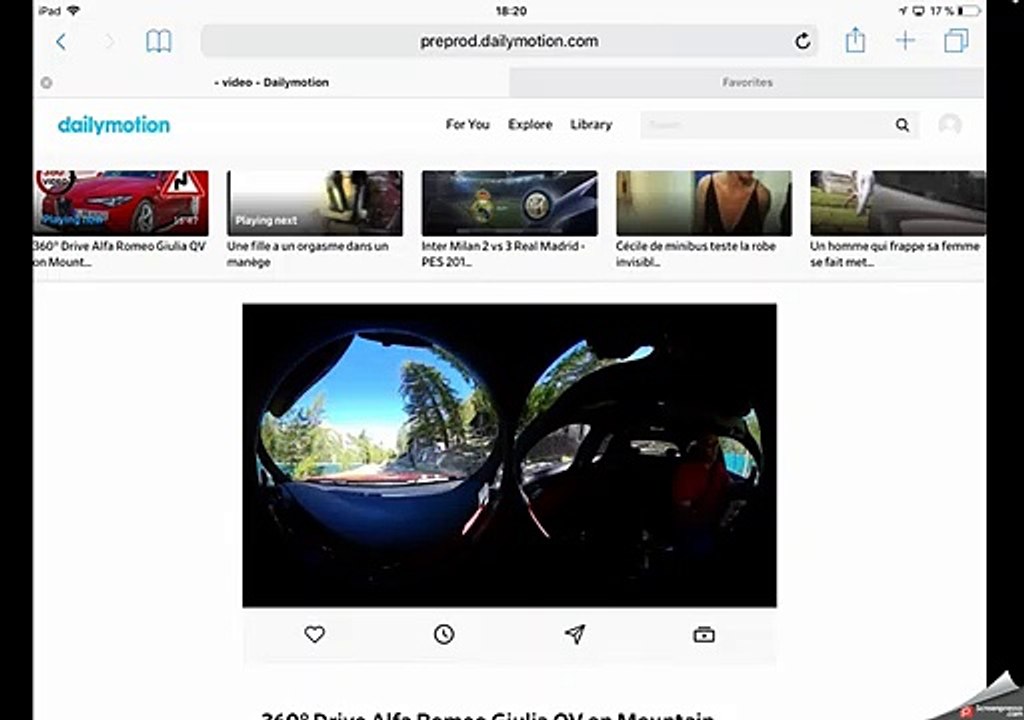
Task: Tap the battery indicator in the status bar
Action: tap(969, 10)
